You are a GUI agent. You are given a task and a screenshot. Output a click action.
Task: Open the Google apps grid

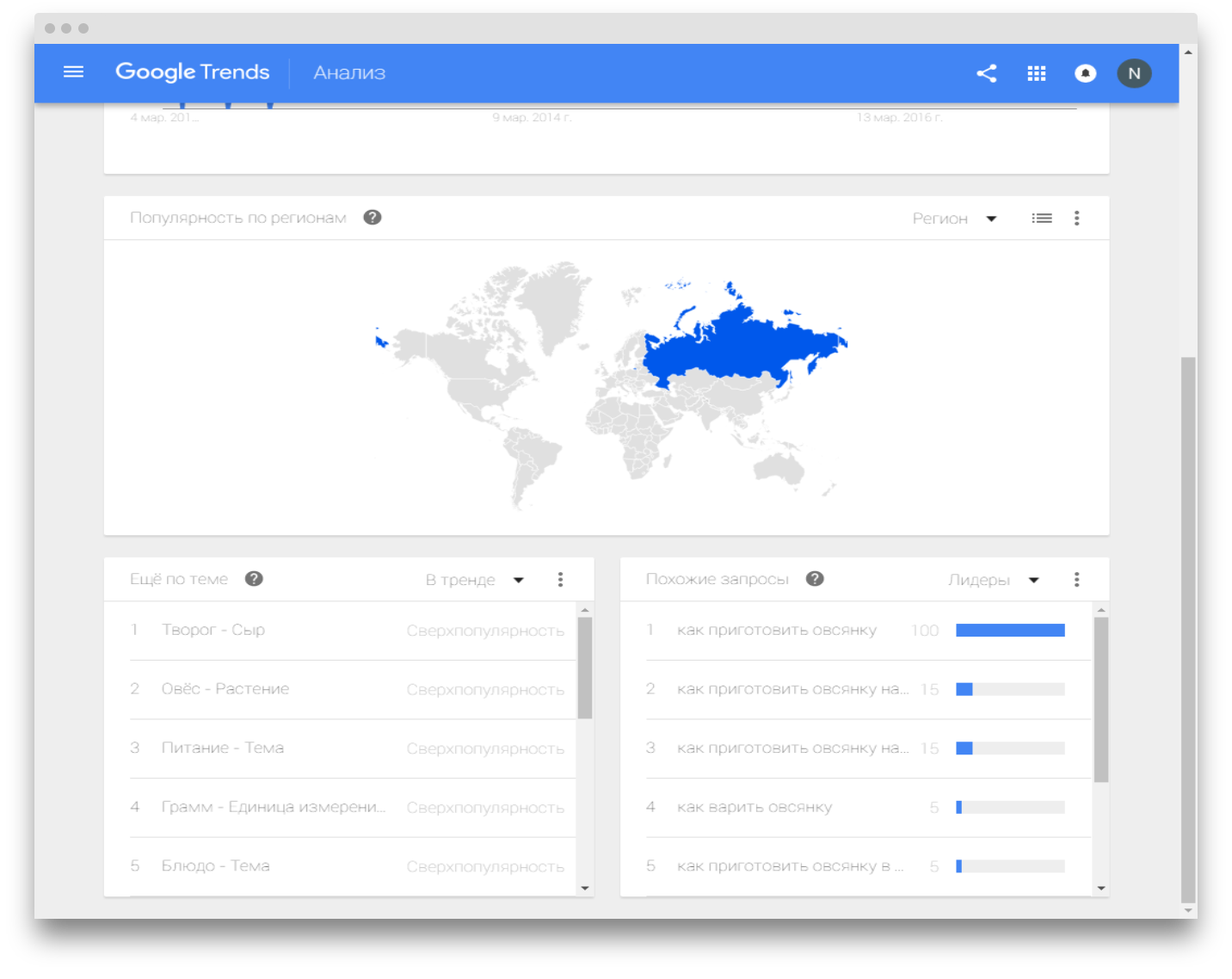[1036, 73]
